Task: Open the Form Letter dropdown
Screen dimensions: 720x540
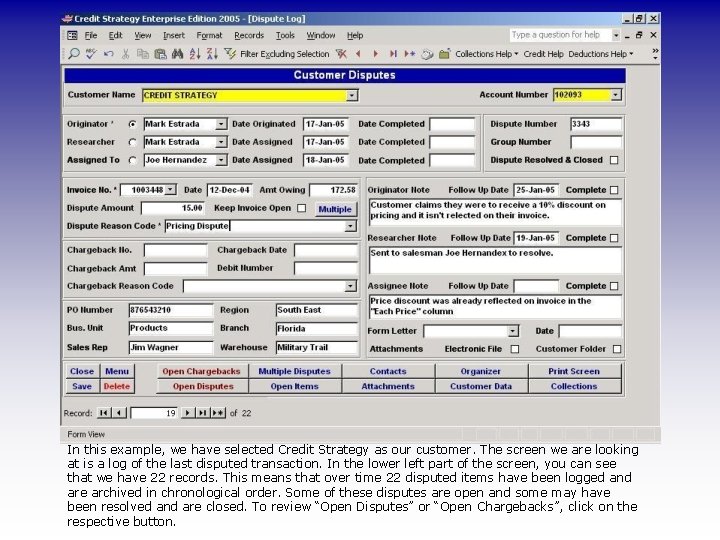Action: [513, 331]
